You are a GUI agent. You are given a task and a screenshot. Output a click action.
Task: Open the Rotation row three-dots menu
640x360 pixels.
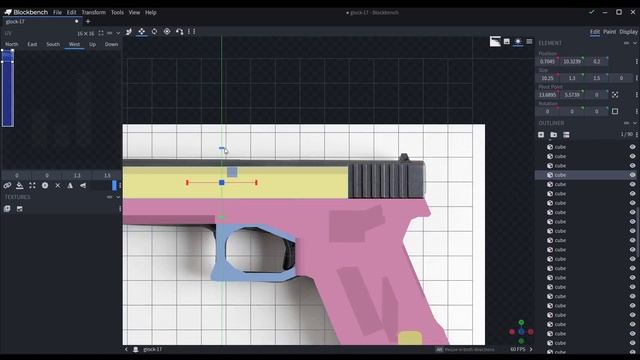point(636,111)
